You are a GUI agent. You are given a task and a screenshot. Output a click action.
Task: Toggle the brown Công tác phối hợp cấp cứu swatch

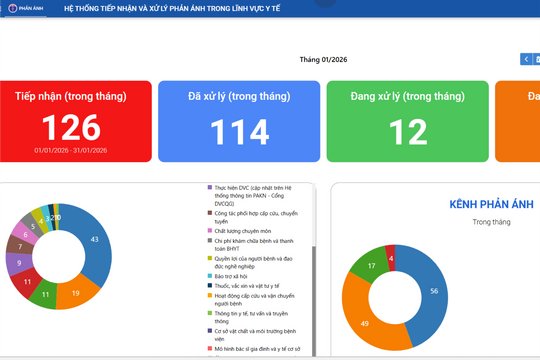click(x=210, y=213)
